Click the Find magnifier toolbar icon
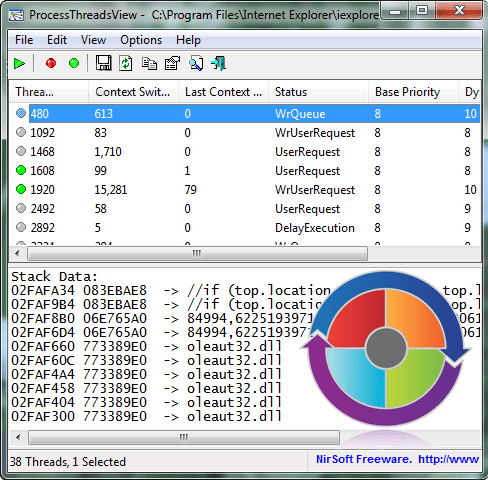 click(x=196, y=63)
